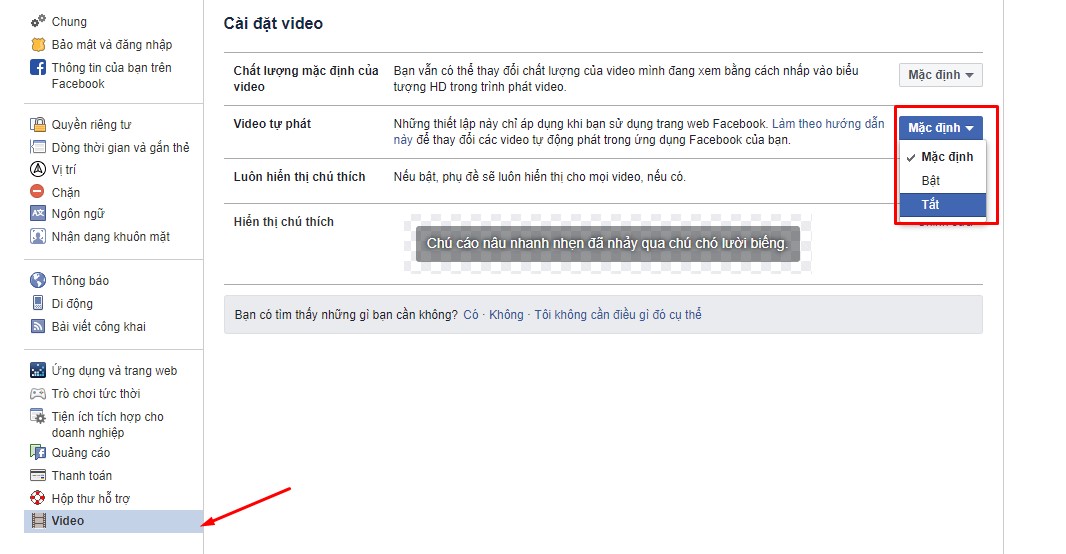Click the caption preview sample box
The height and width of the screenshot is (554, 1066).
click(607, 243)
